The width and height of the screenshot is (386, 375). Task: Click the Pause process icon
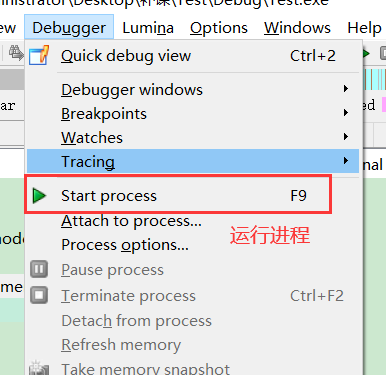39,269
